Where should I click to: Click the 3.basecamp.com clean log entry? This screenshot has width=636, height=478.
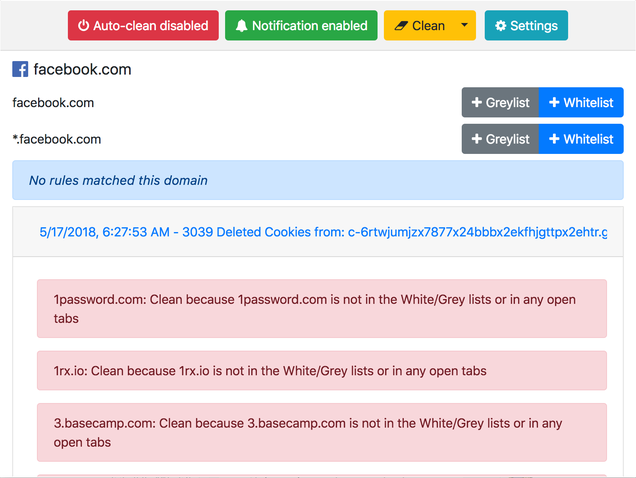[x=322, y=432]
